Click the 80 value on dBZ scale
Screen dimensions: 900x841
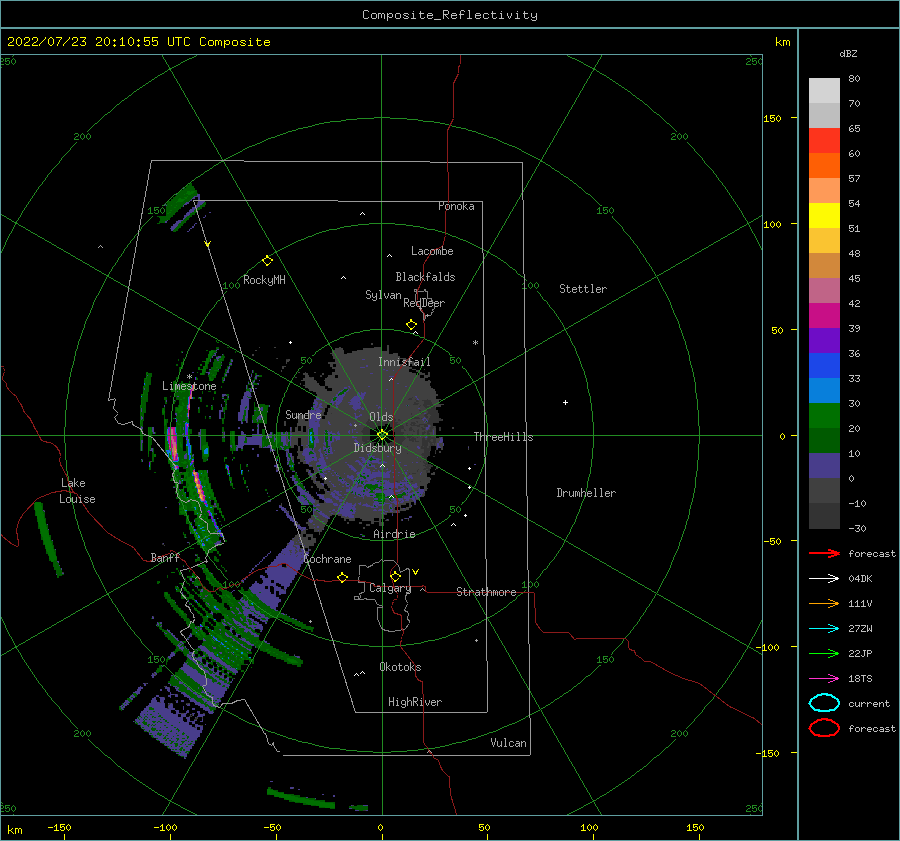854,78
